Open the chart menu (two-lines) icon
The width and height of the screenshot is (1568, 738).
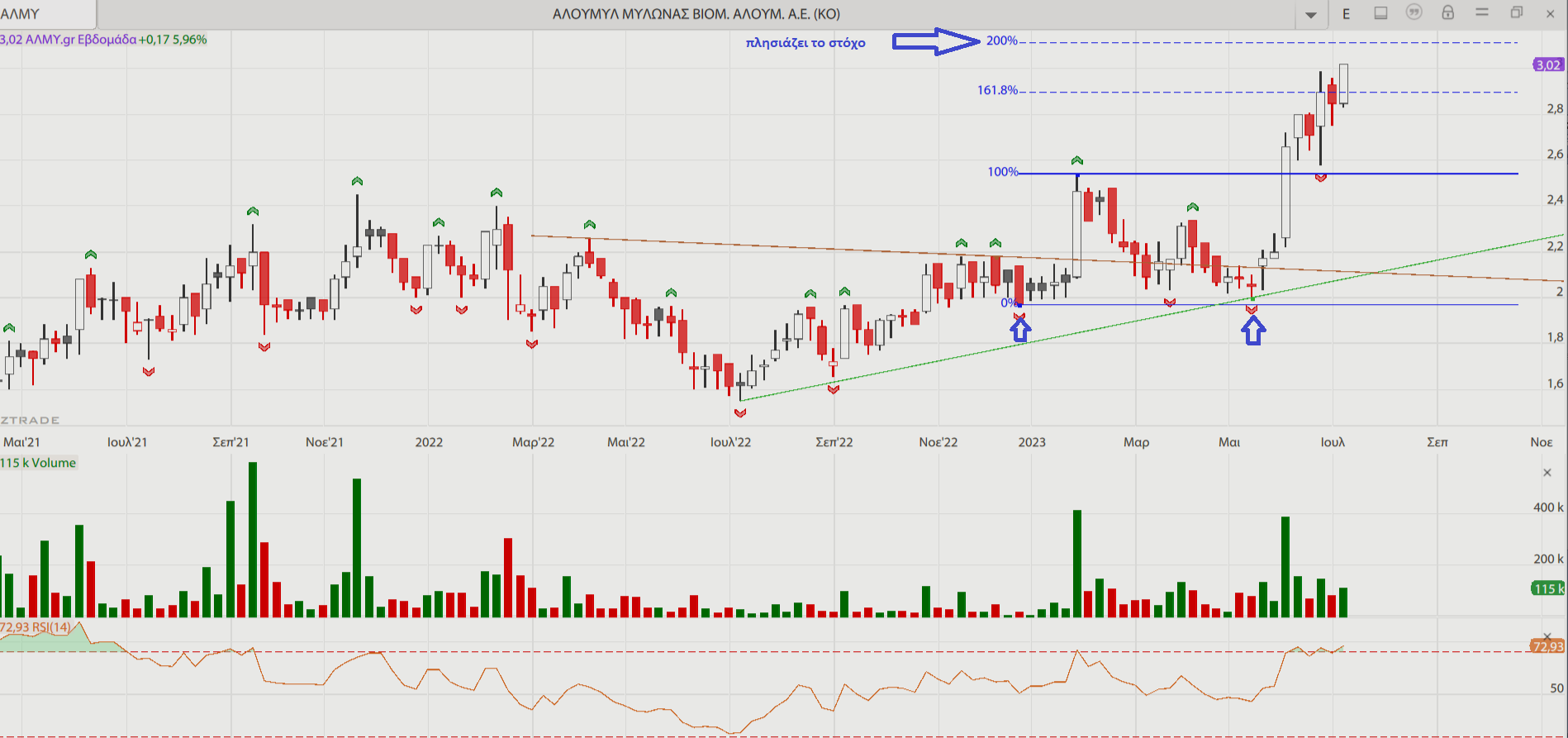1482,12
